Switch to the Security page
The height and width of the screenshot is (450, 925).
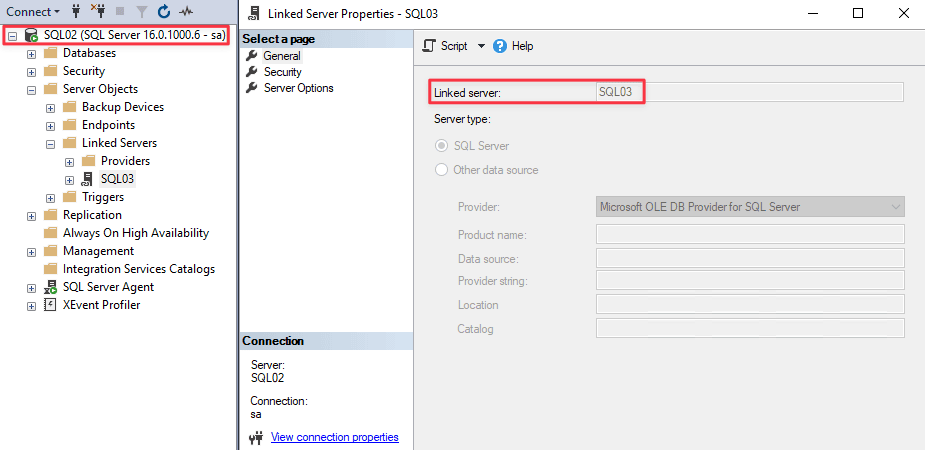tap(282, 72)
